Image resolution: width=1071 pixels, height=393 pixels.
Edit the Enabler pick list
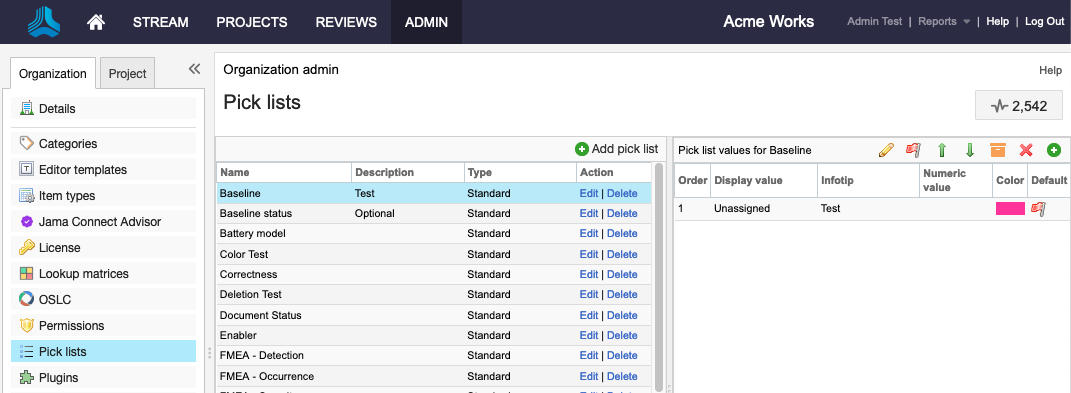coord(589,336)
